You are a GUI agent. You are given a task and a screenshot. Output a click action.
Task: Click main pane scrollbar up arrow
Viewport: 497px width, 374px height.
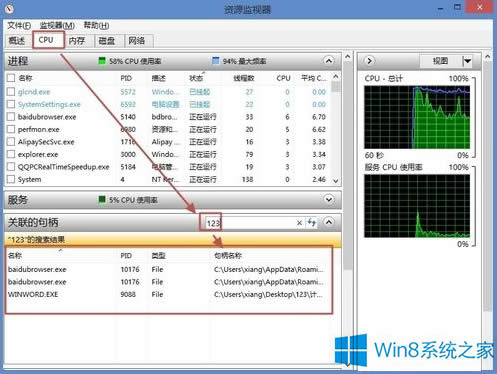click(347, 57)
